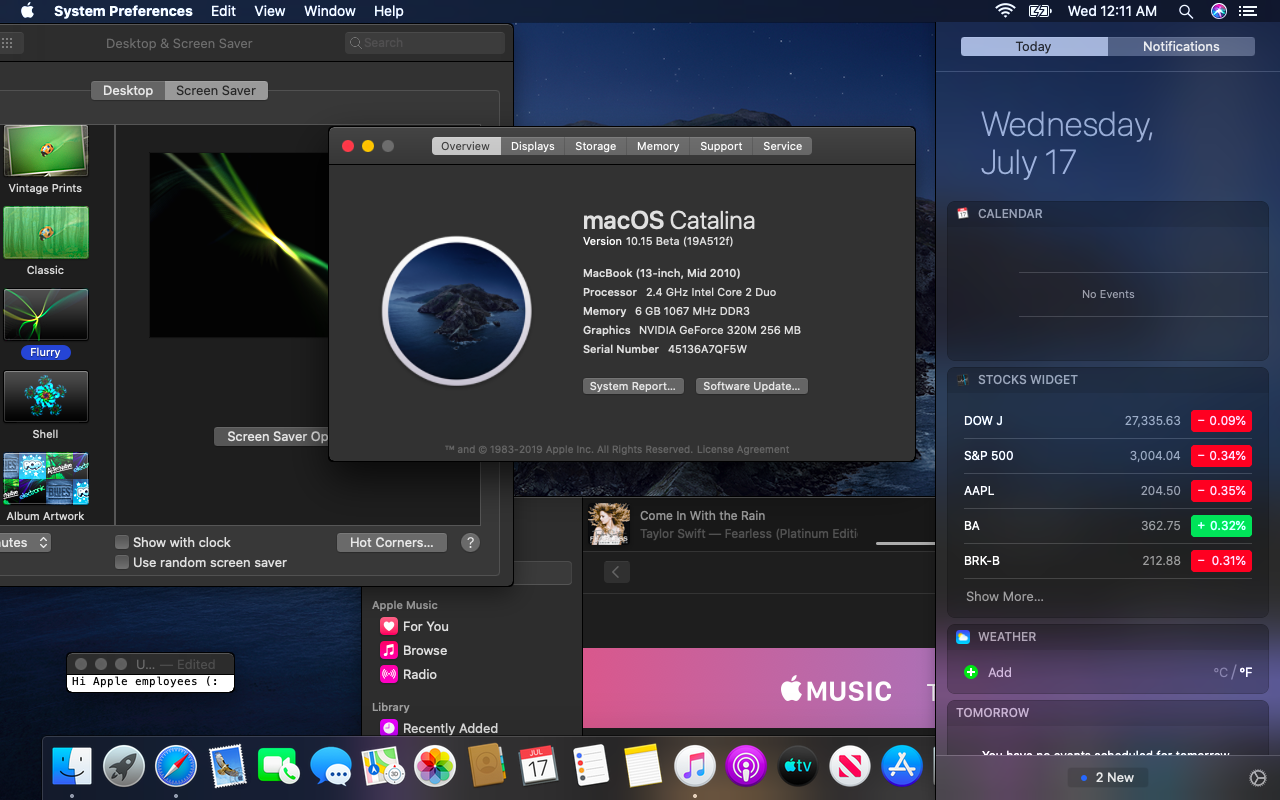
Task: Click the Music playback progress bar
Action: (x=905, y=543)
